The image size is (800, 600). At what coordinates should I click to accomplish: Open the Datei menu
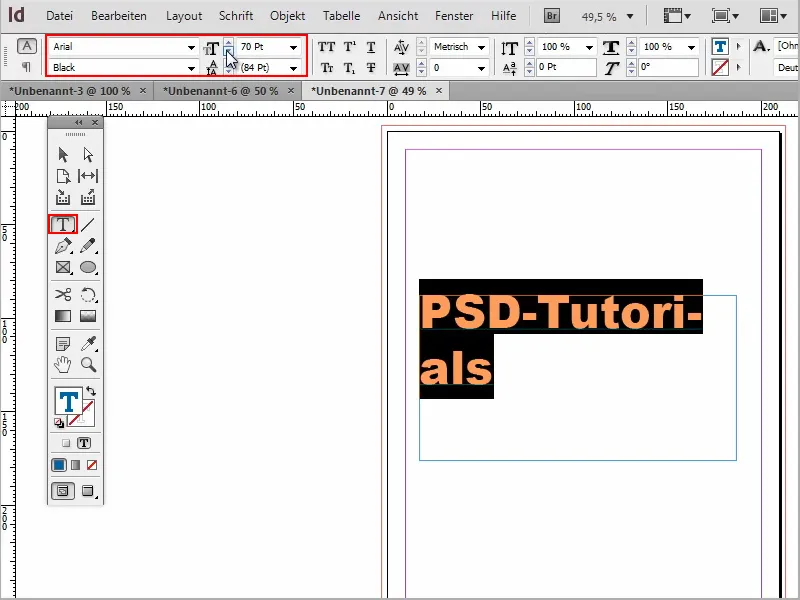coord(59,16)
